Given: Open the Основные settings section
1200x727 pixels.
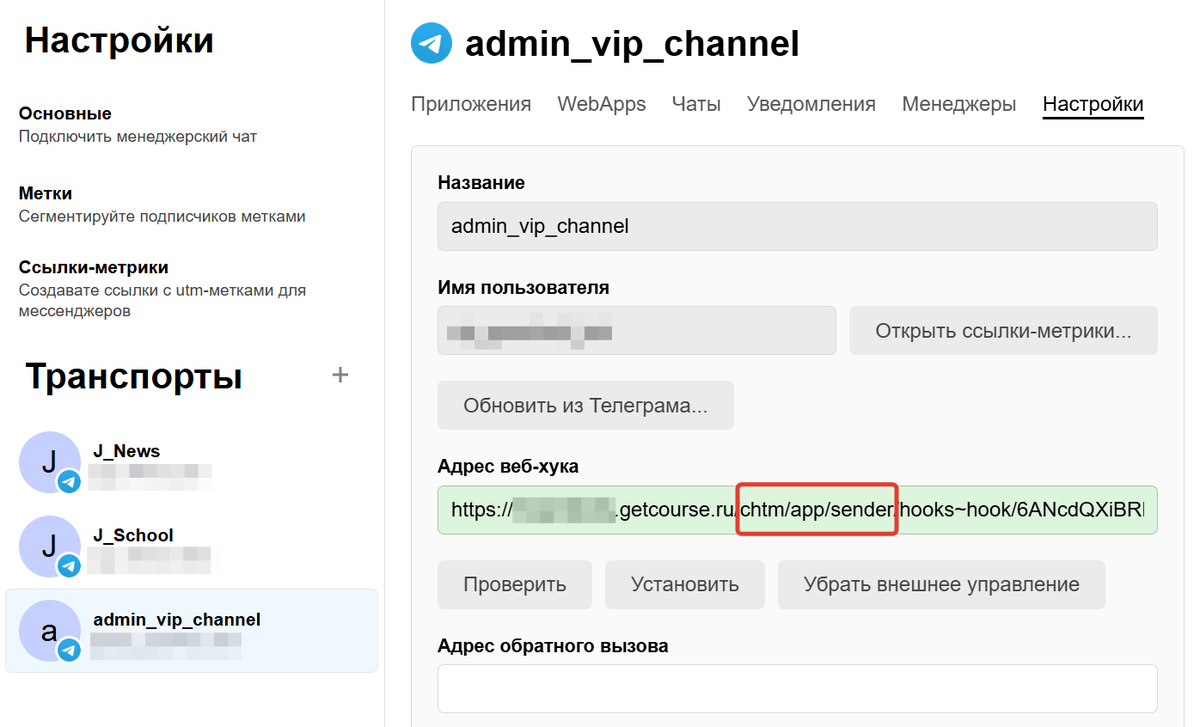Looking at the screenshot, I should click(65, 114).
